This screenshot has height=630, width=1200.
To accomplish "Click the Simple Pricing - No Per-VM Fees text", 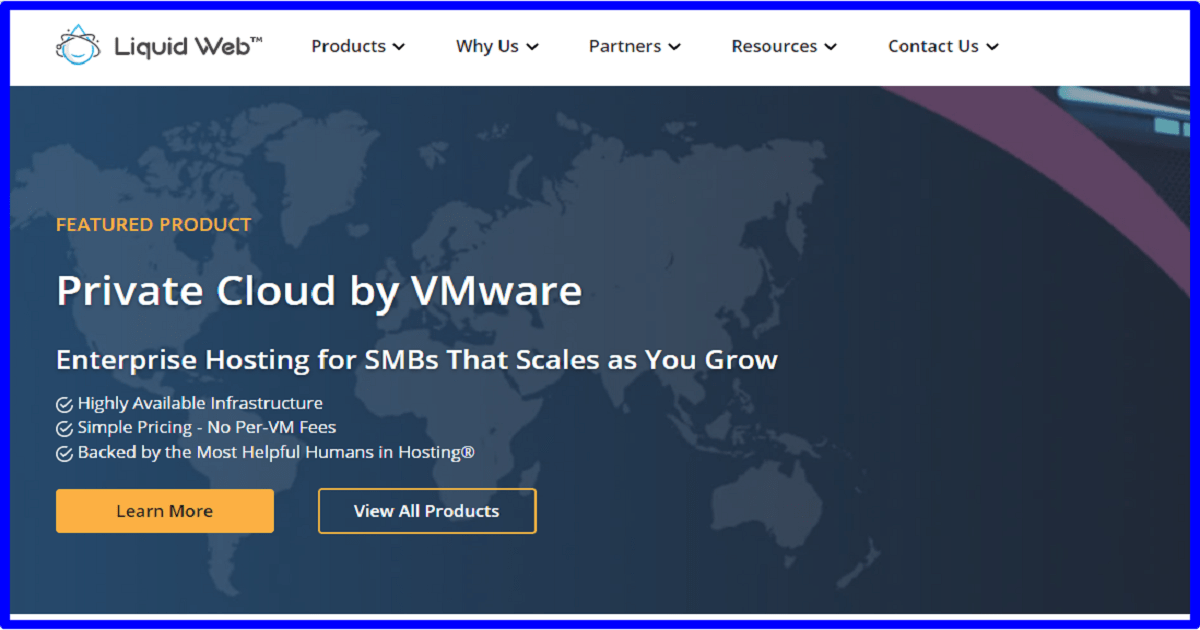I will click(x=207, y=428).
